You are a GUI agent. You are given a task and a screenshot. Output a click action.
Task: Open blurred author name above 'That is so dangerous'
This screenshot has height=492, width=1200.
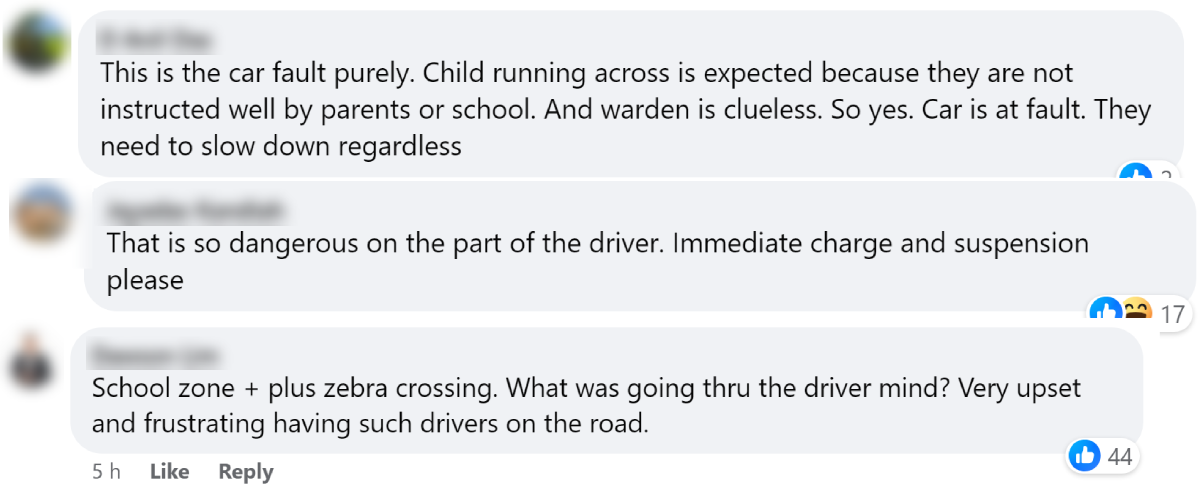(196, 211)
